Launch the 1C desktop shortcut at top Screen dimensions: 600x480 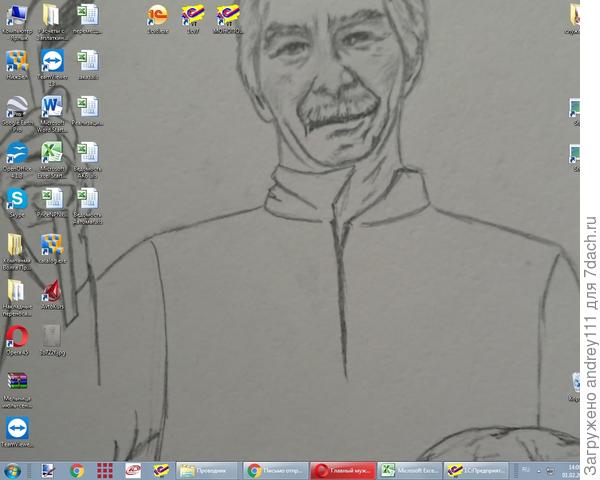coord(157,15)
